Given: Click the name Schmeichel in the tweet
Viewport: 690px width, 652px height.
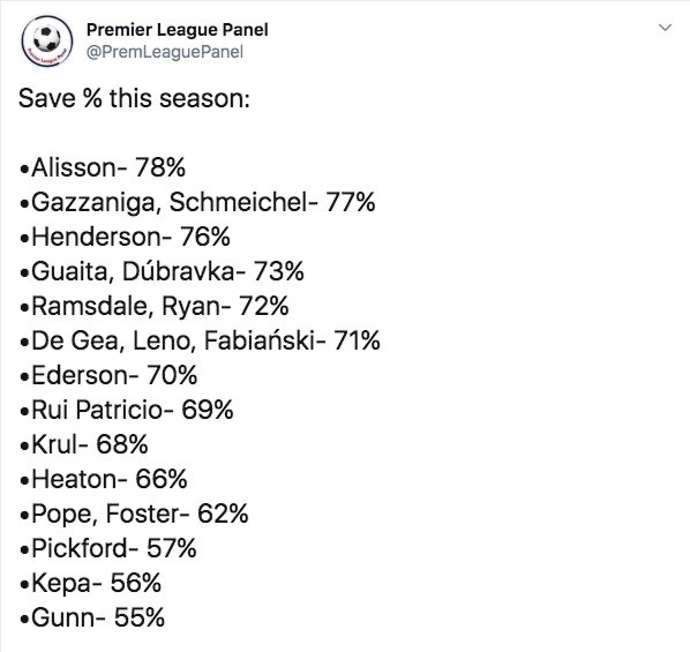Looking at the screenshot, I should coord(237,202).
